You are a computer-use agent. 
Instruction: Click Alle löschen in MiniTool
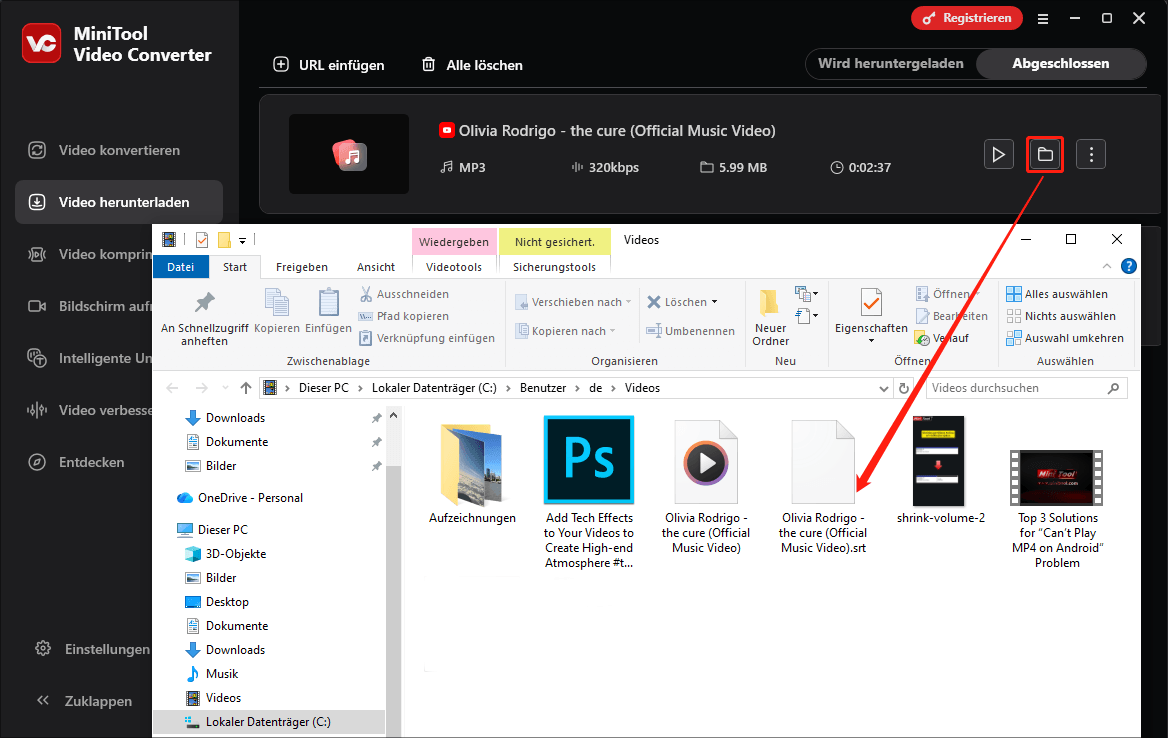[472, 65]
